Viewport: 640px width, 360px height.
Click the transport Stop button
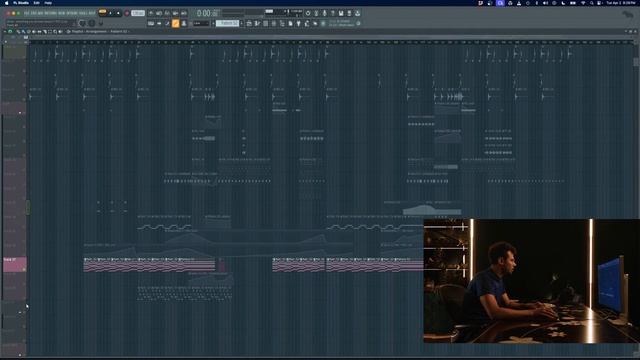click(118, 13)
